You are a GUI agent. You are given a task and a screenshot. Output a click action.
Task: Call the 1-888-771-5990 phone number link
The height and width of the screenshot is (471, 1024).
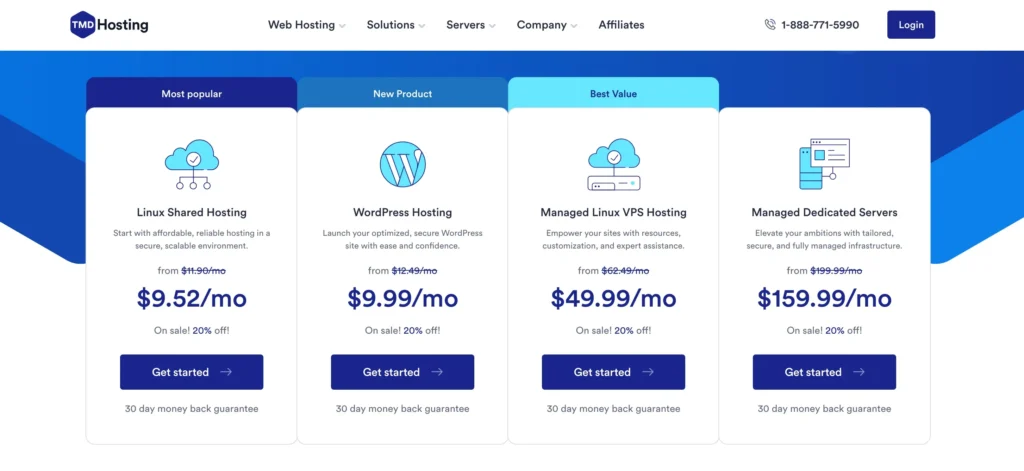click(819, 25)
